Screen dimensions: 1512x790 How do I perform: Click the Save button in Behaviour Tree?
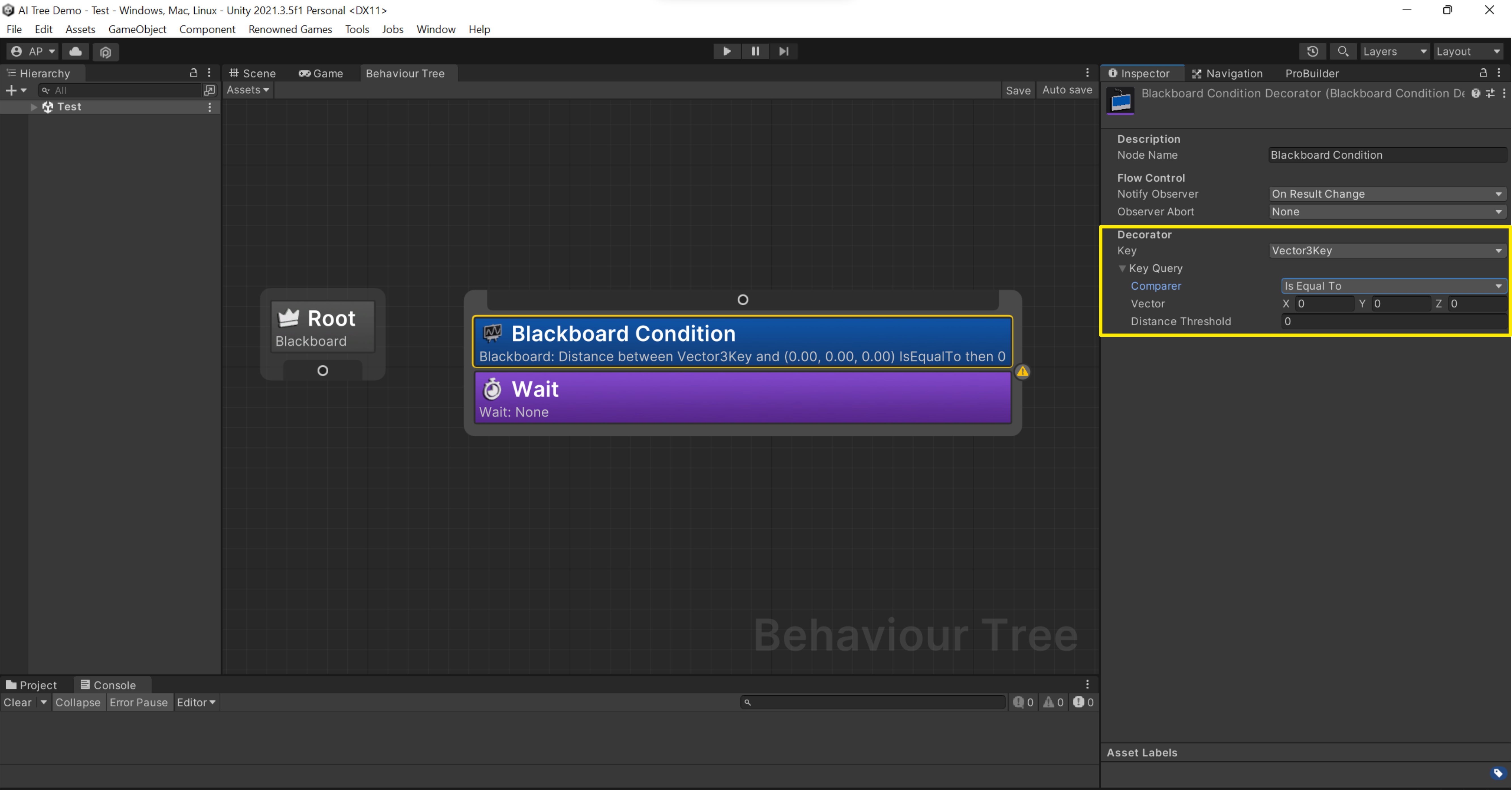1018,90
